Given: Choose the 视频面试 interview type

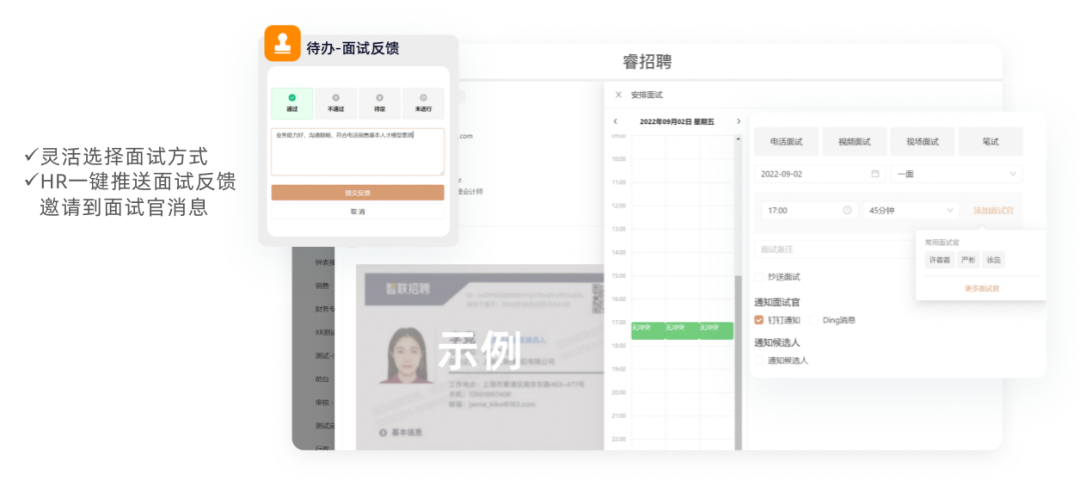Looking at the screenshot, I should (854, 142).
